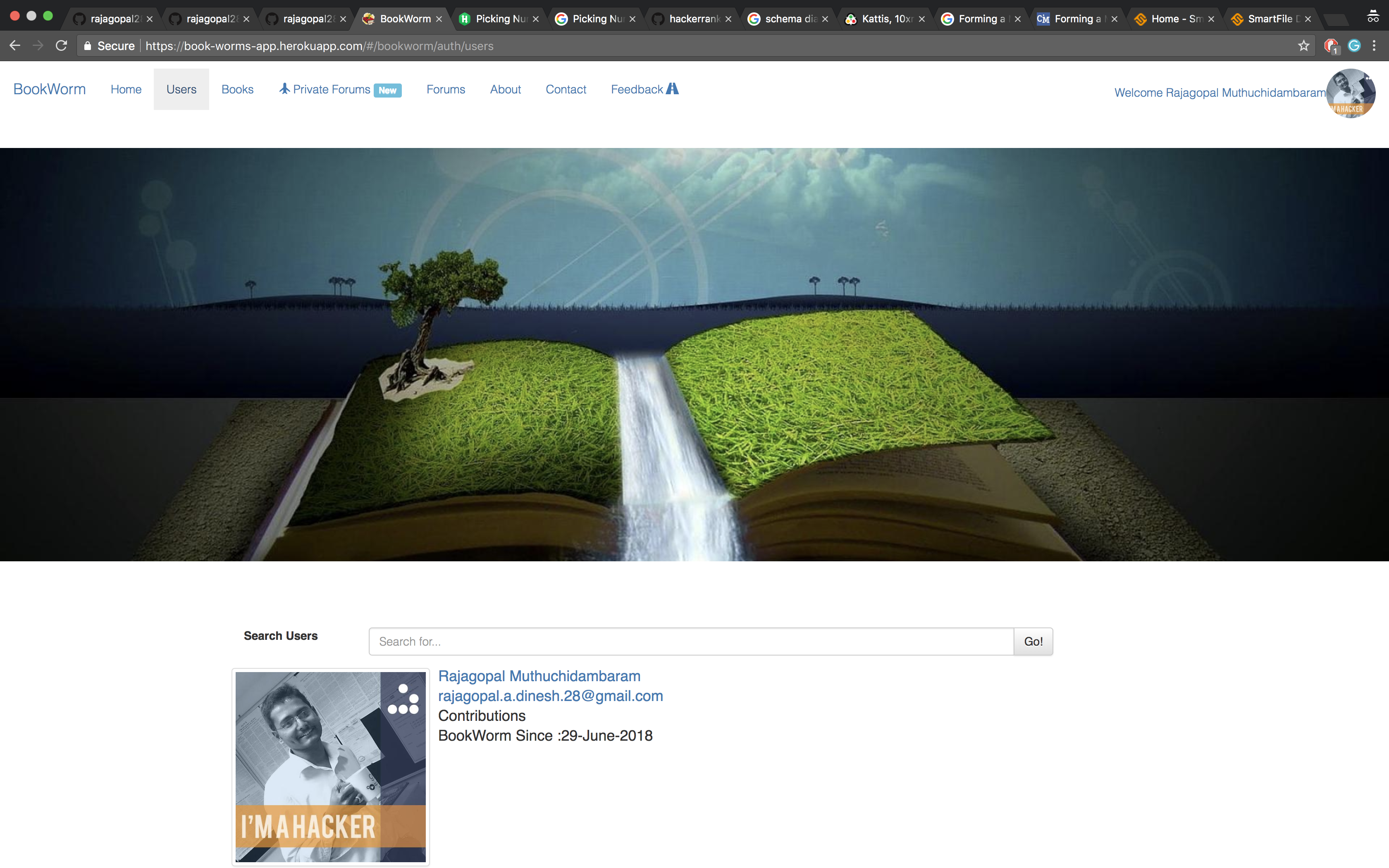Image resolution: width=1389 pixels, height=868 pixels.
Task: Bookmark this page with the star icon
Action: [1303, 46]
